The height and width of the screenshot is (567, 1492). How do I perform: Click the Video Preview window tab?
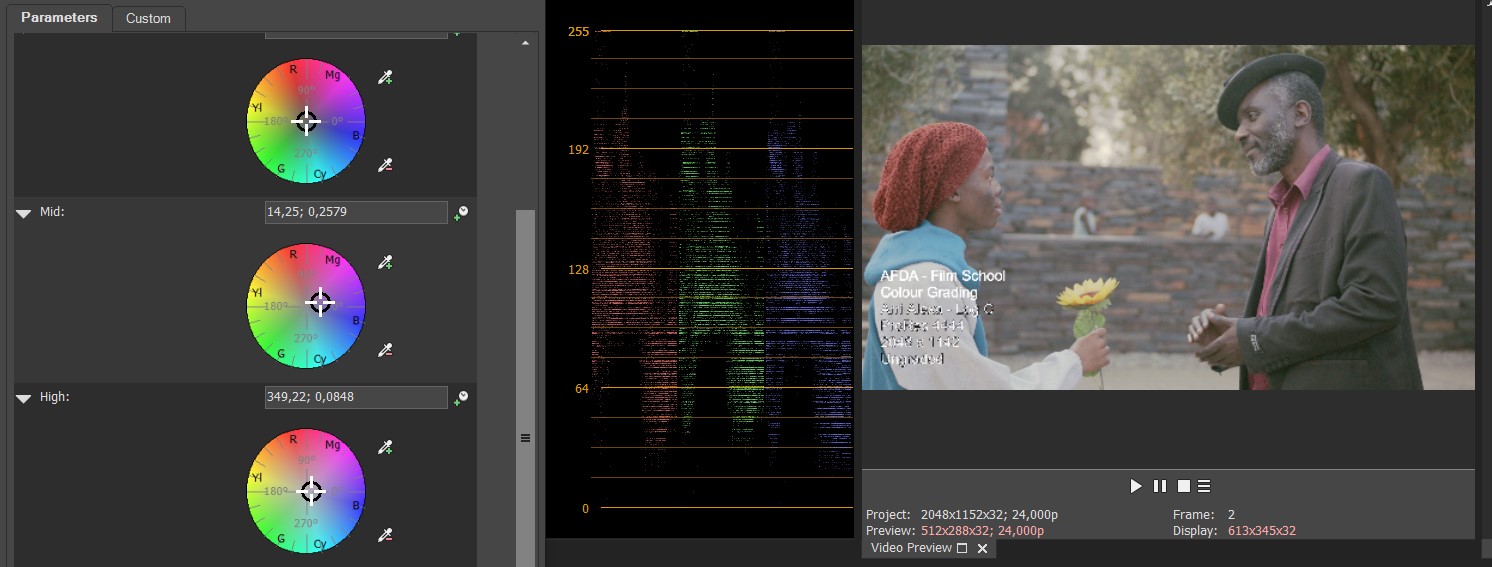(x=911, y=548)
